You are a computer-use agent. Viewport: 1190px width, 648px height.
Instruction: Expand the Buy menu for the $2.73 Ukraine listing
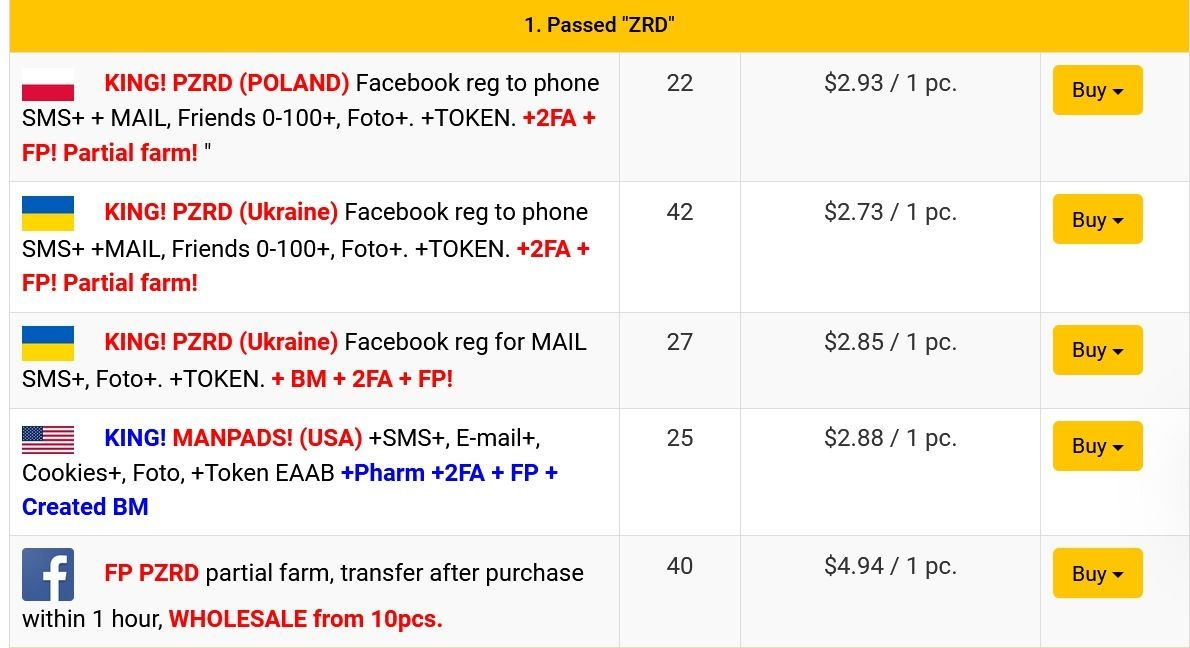[1097, 219]
